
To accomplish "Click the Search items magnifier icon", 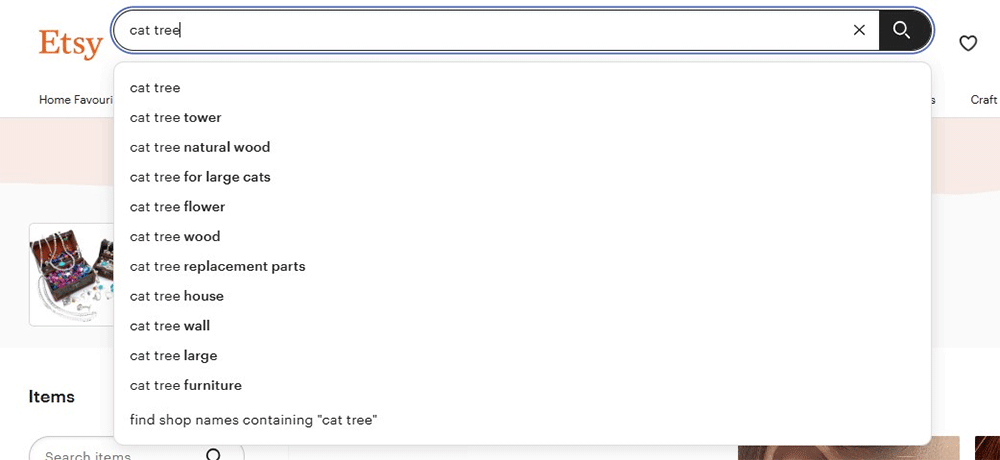I will tap(214, 455).
